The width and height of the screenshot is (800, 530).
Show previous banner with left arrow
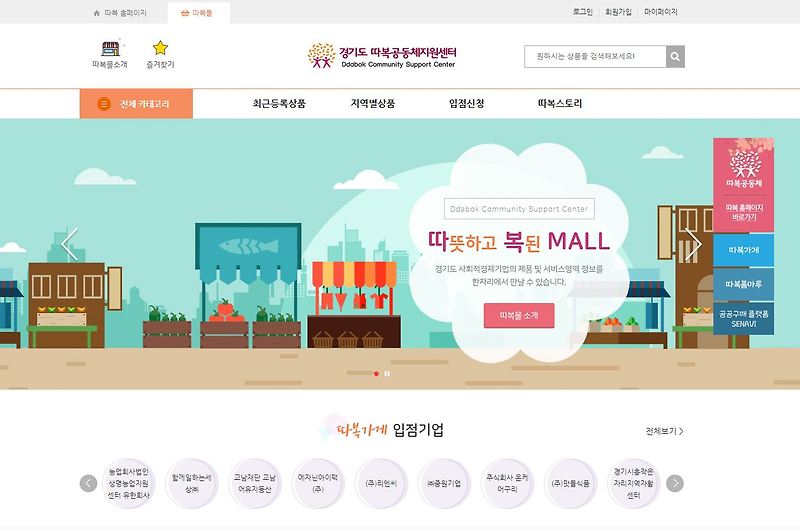tap(70, 244)
